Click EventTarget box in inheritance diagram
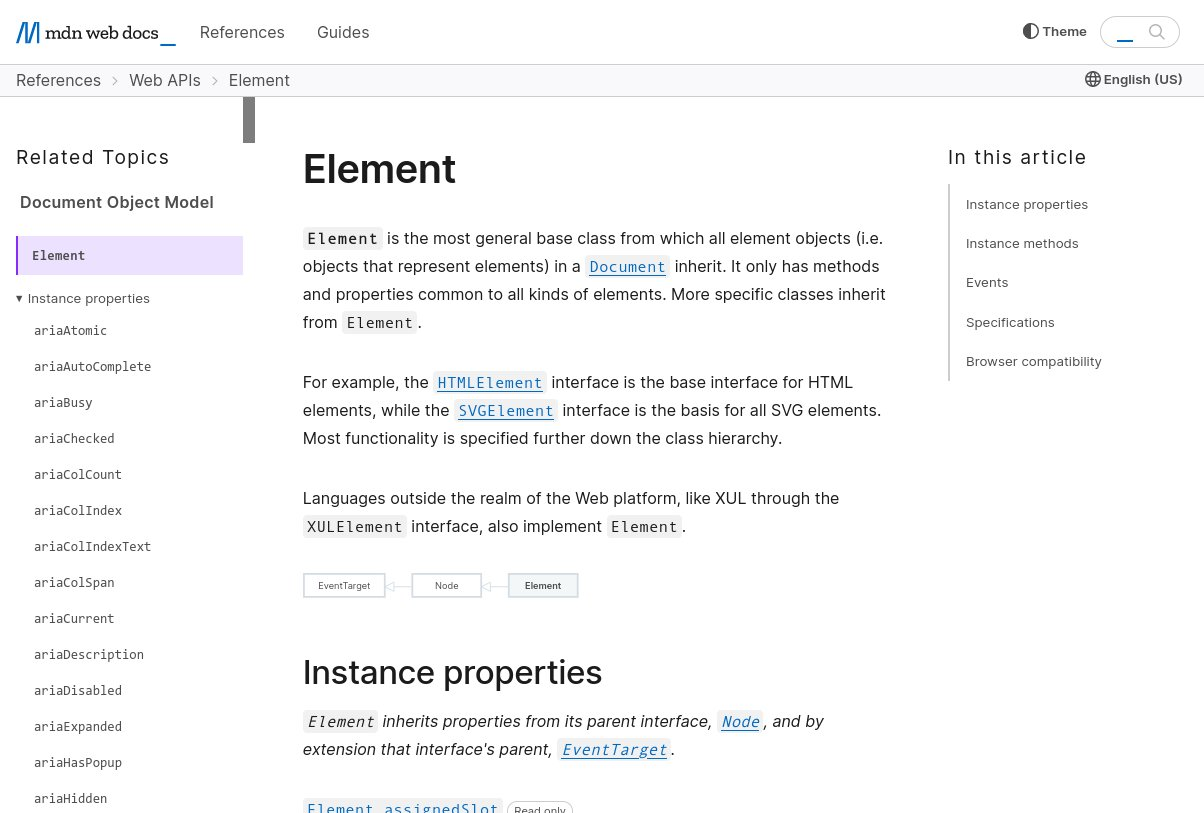 (x=344, y=586)
